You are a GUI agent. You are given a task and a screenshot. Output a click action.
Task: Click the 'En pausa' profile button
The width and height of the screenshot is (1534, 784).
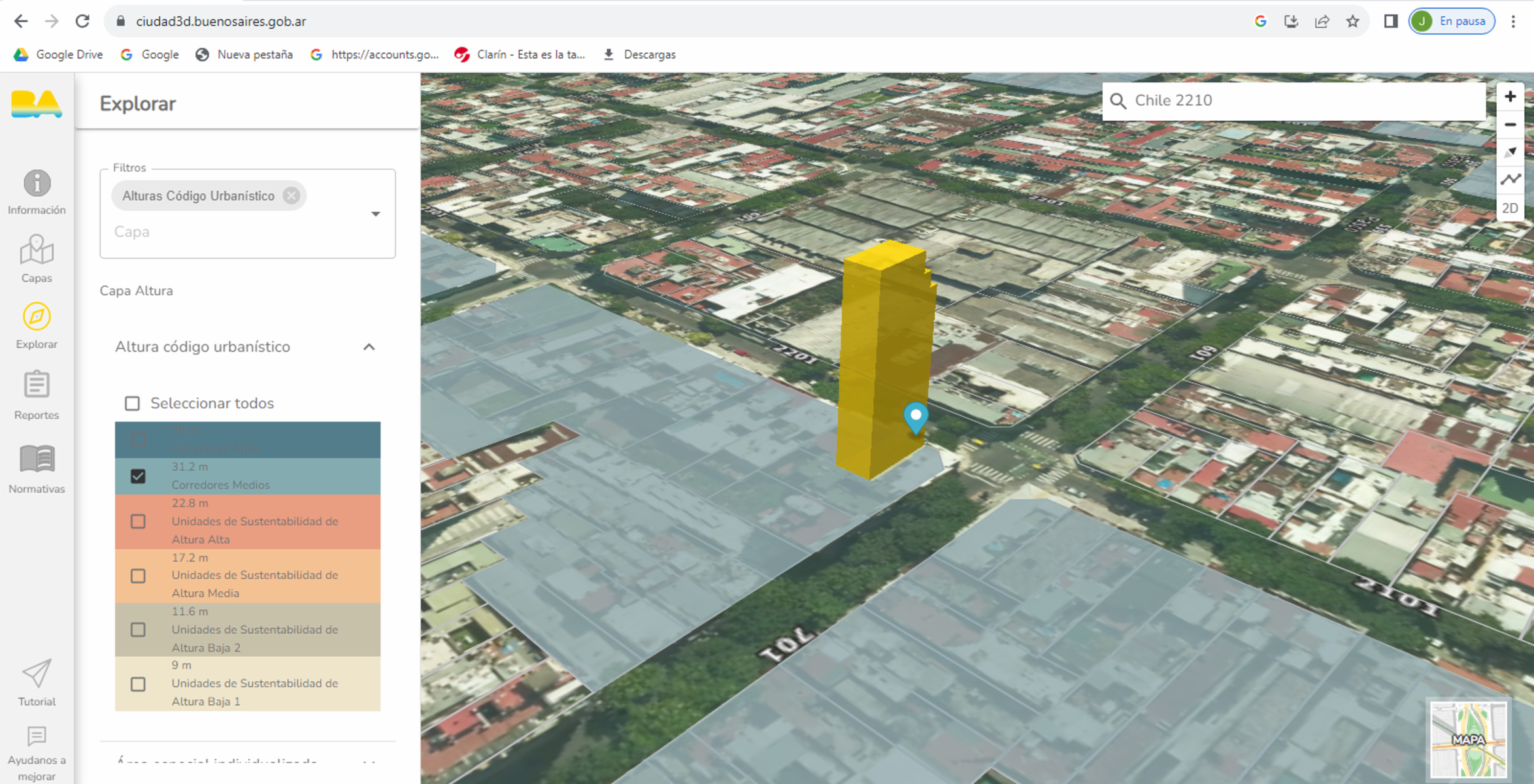[x=1452, y=21]
